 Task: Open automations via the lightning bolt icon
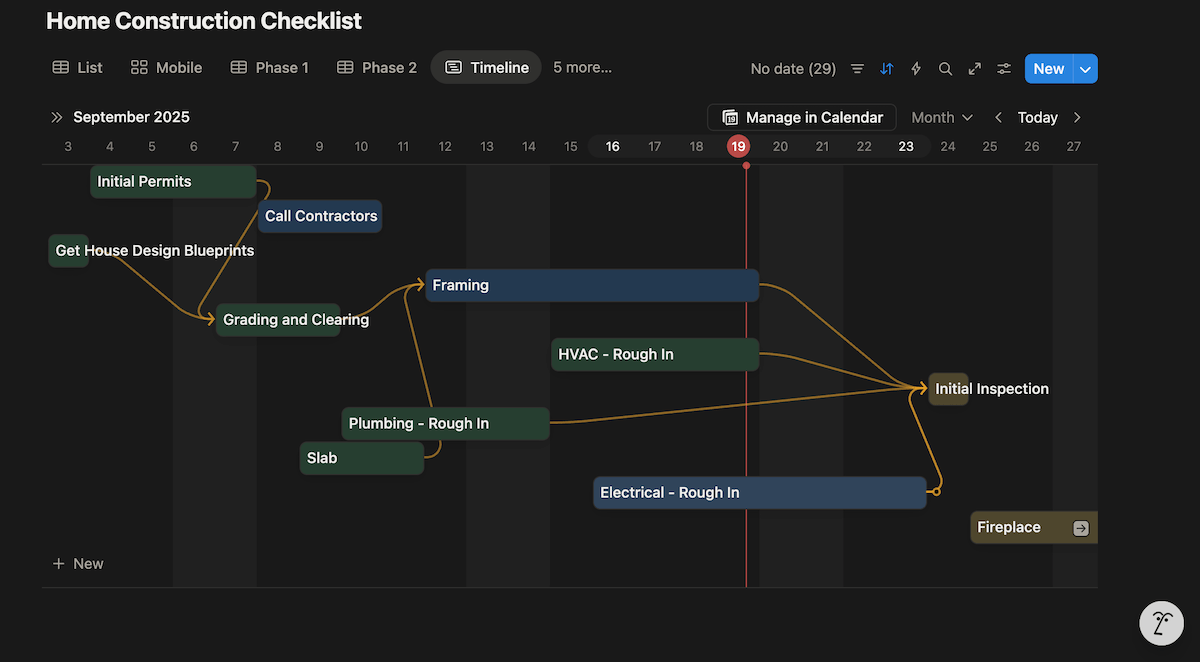[x=915, y=68]
